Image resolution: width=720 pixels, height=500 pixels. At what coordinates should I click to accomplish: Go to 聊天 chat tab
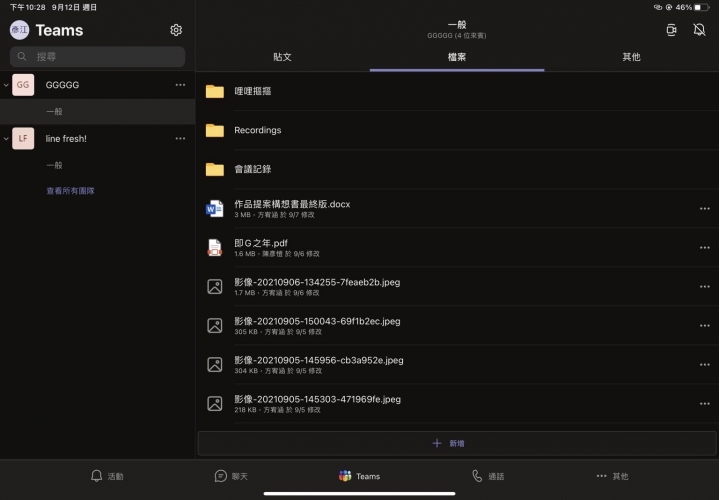click(x=231, y=476)
